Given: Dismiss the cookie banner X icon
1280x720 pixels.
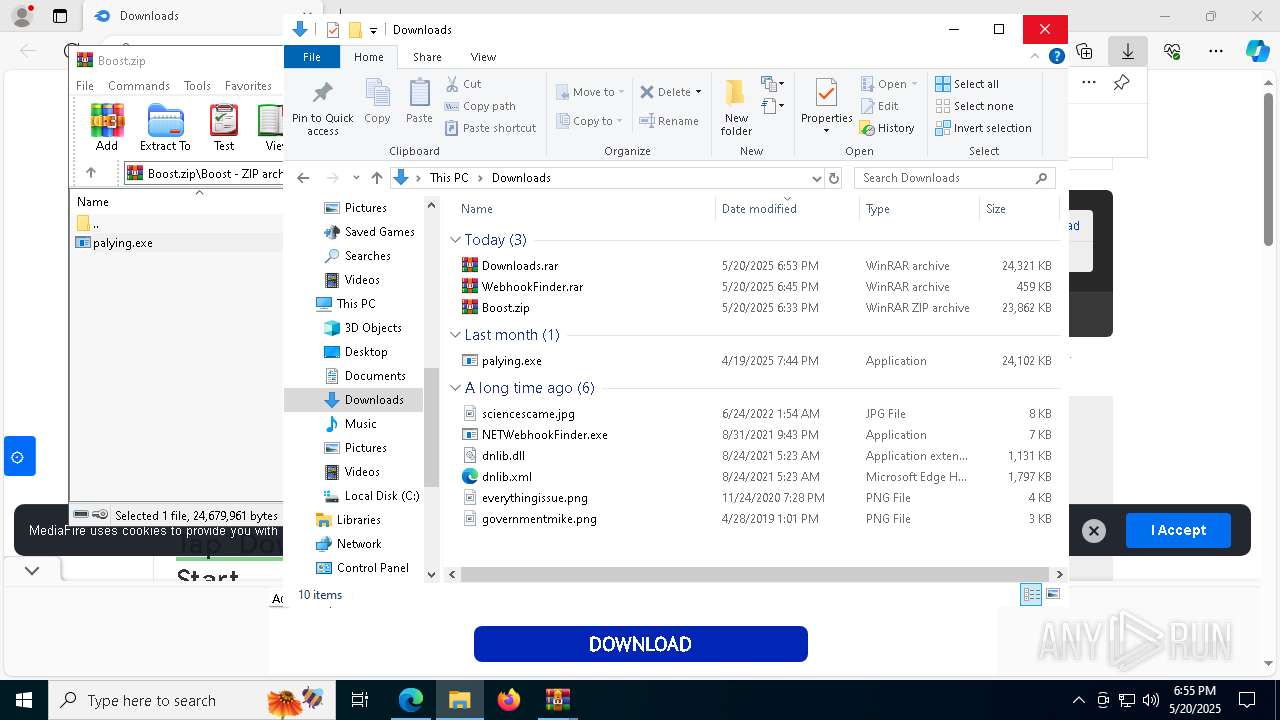Looking at the screenshot, I should (1094, 531).
